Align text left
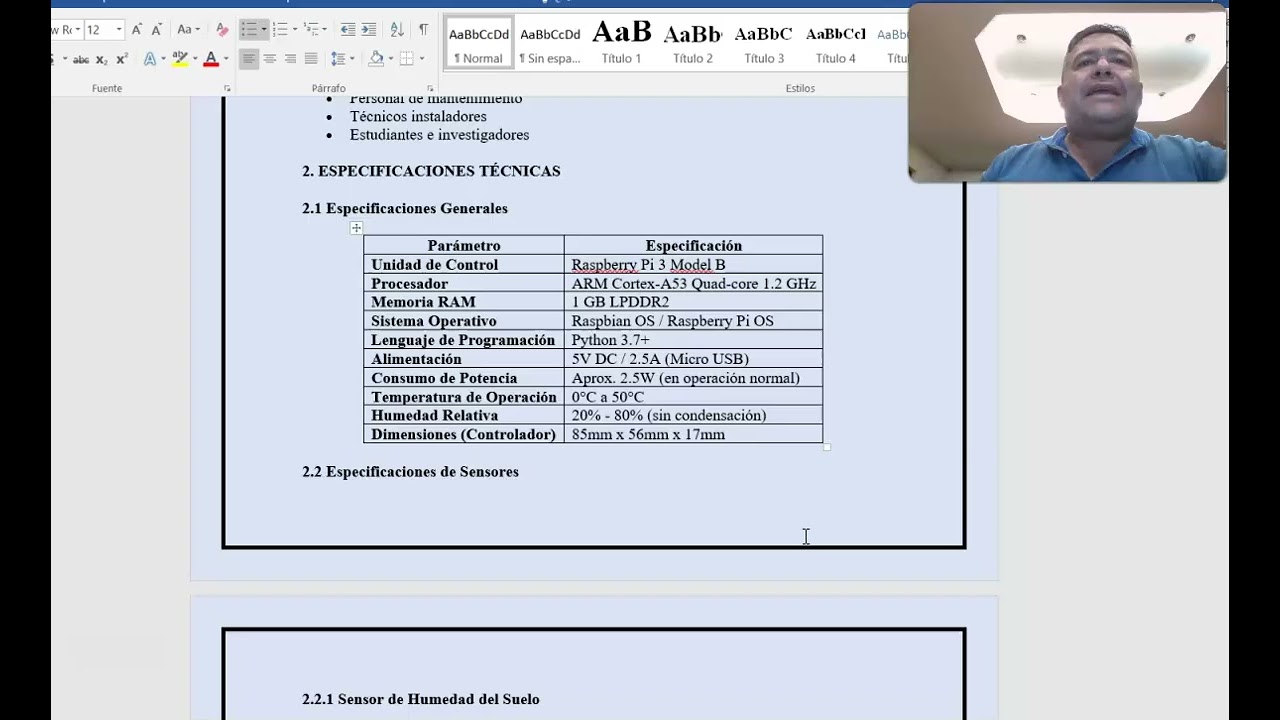Screen dimensions: 1280x720 tap(248, 59)
